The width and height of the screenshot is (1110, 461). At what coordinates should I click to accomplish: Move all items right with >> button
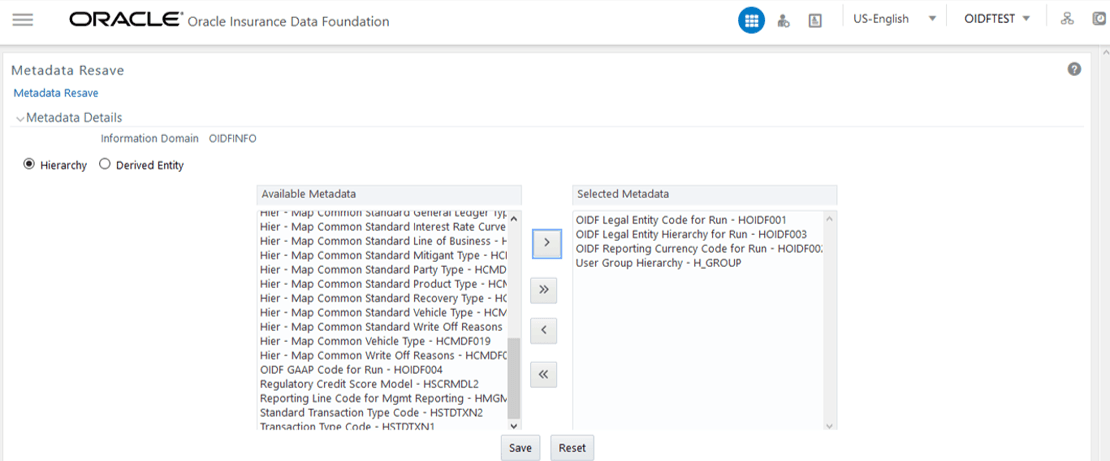[x=544, y=290]
